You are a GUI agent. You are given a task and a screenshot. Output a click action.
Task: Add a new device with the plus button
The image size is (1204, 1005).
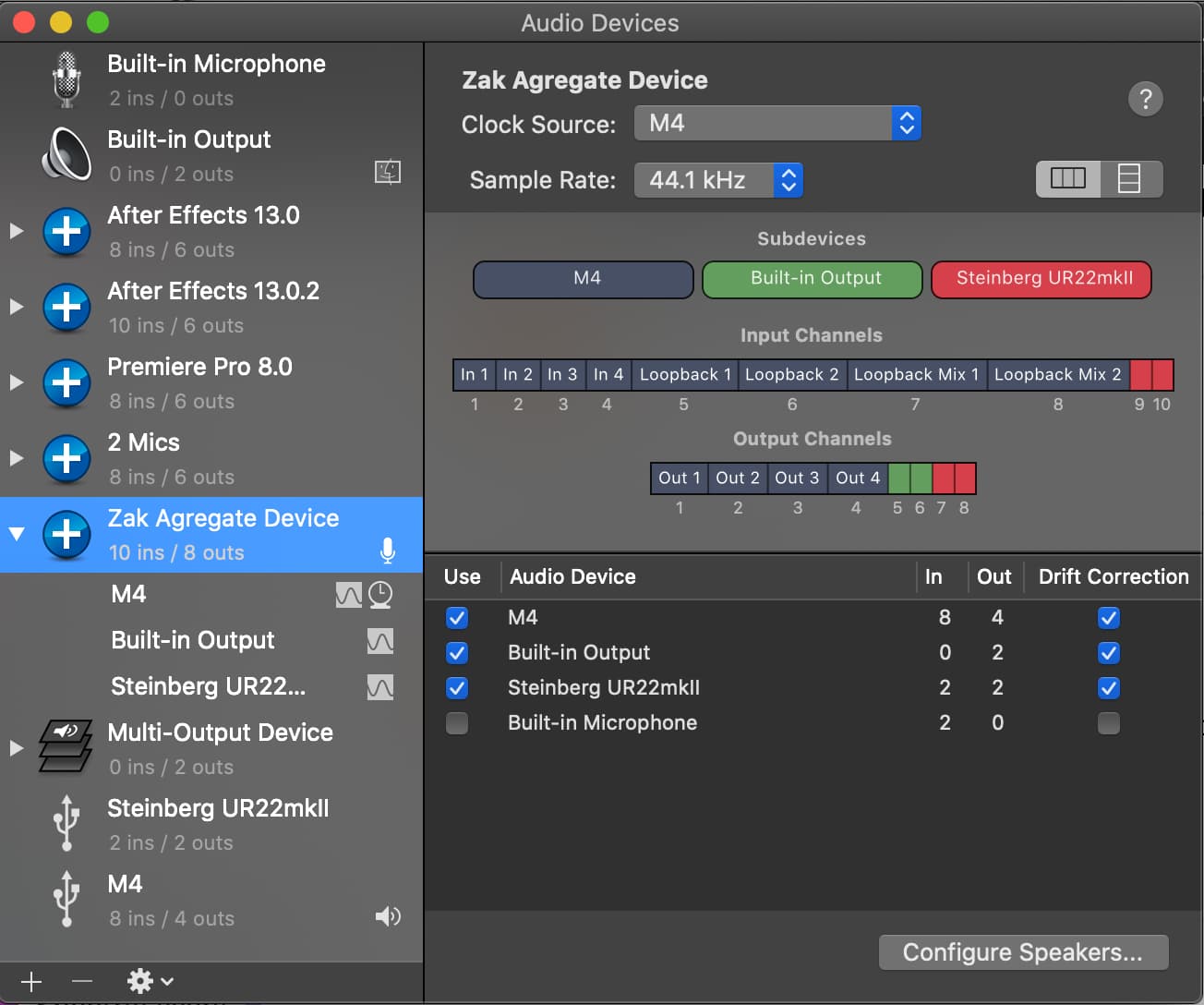31,981
